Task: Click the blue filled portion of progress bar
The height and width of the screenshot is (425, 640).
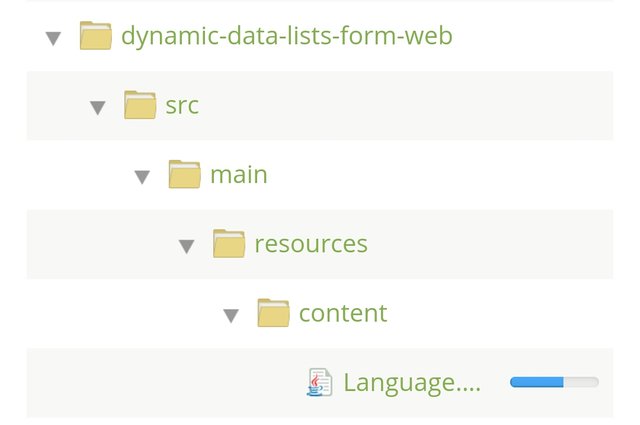Action: (x=536, y=382)
